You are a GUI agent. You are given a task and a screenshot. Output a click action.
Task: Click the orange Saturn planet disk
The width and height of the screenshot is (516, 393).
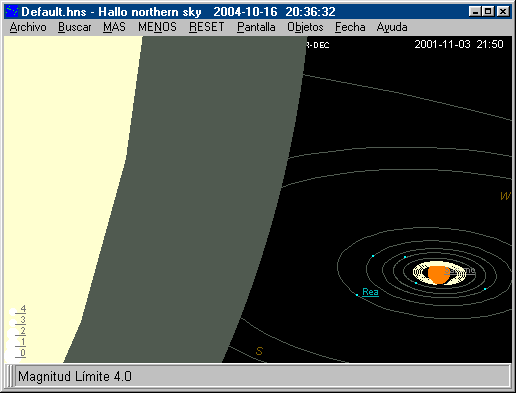tap(438, 274)
